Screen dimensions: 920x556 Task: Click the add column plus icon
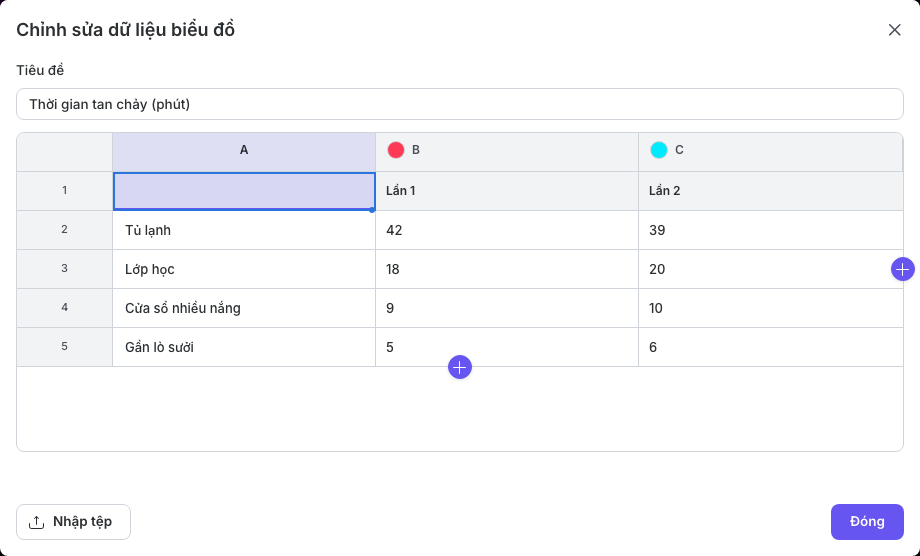pyautogui.click(x=902, y=269)
